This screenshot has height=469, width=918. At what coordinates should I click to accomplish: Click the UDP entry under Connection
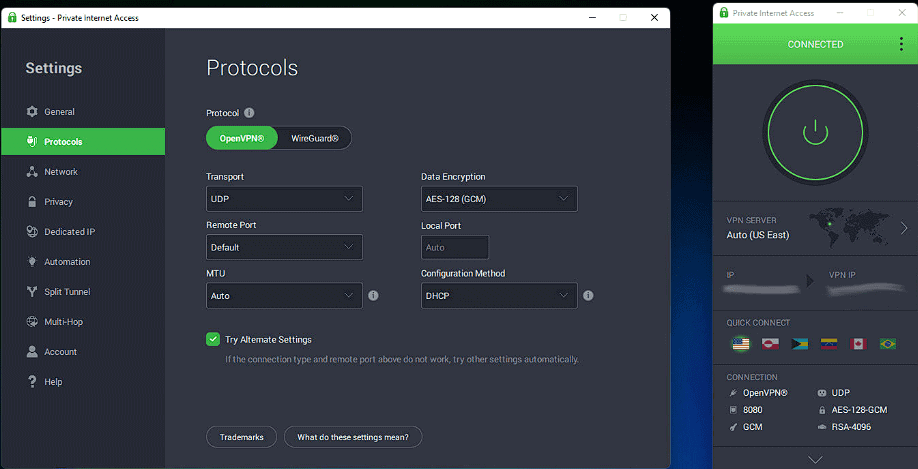point(840,393)
